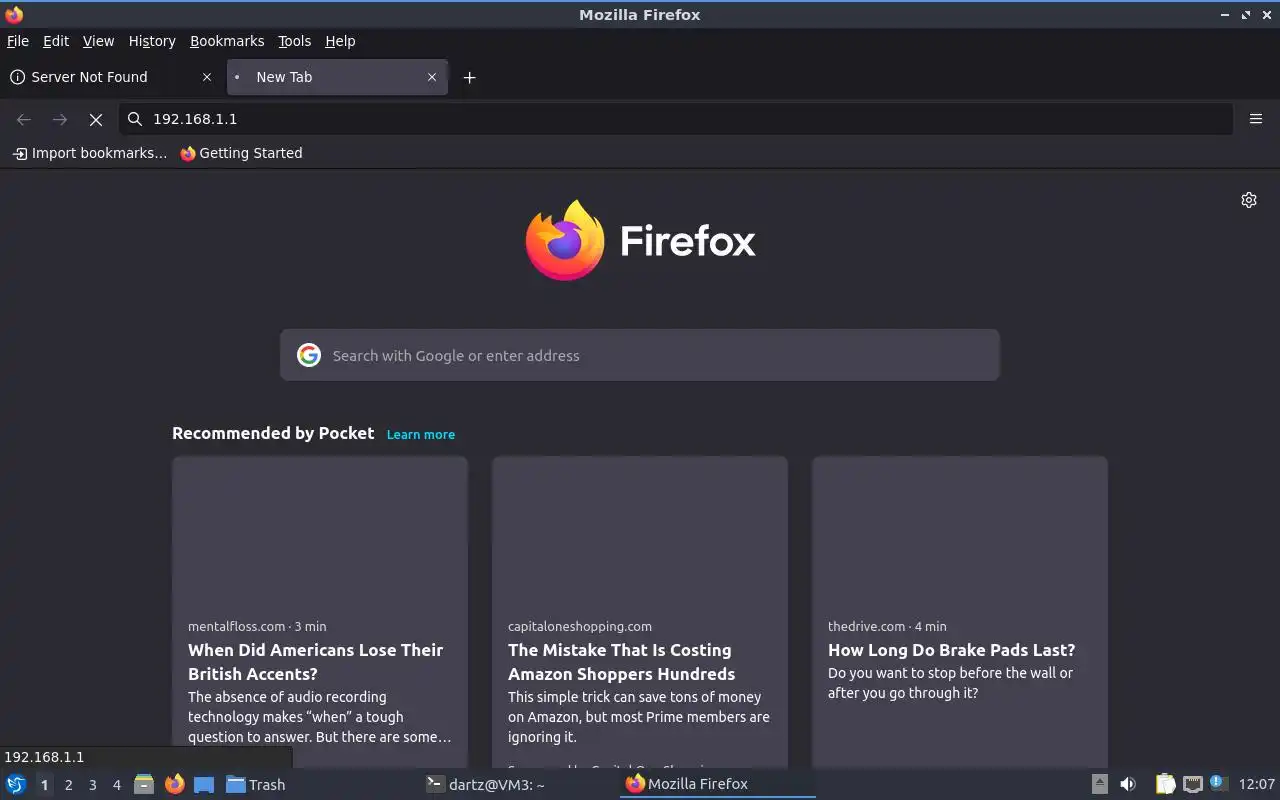Open the How Long Do Brake Pads Last article
The width and height of the screenshot is (1280, 800).
tap(952, 650)
